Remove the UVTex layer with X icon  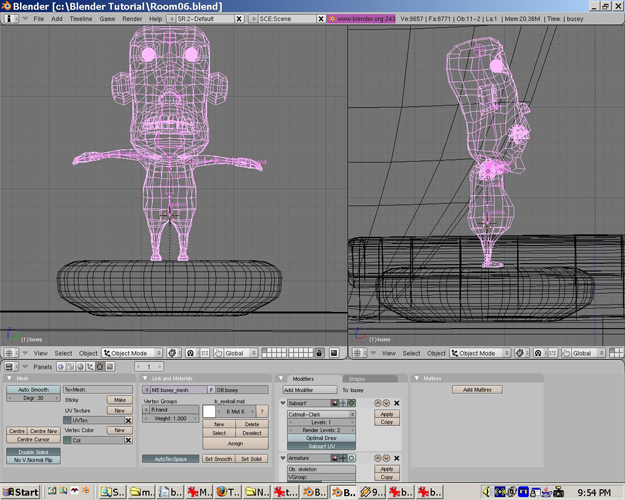pyautogui.click(x=128, y=421)
